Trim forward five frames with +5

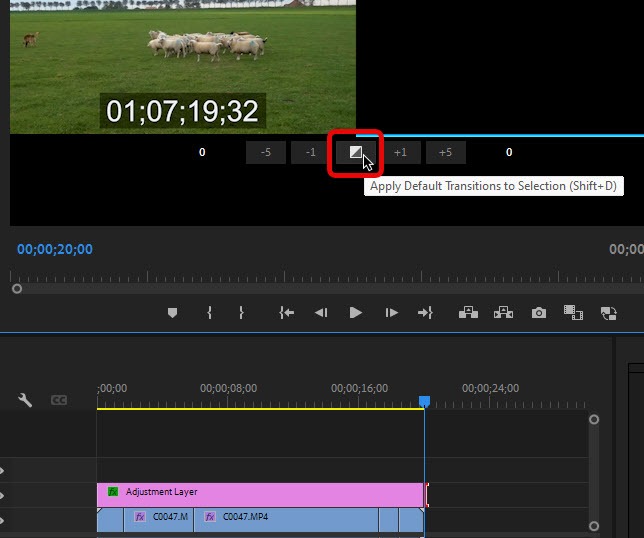coord(445,153)
